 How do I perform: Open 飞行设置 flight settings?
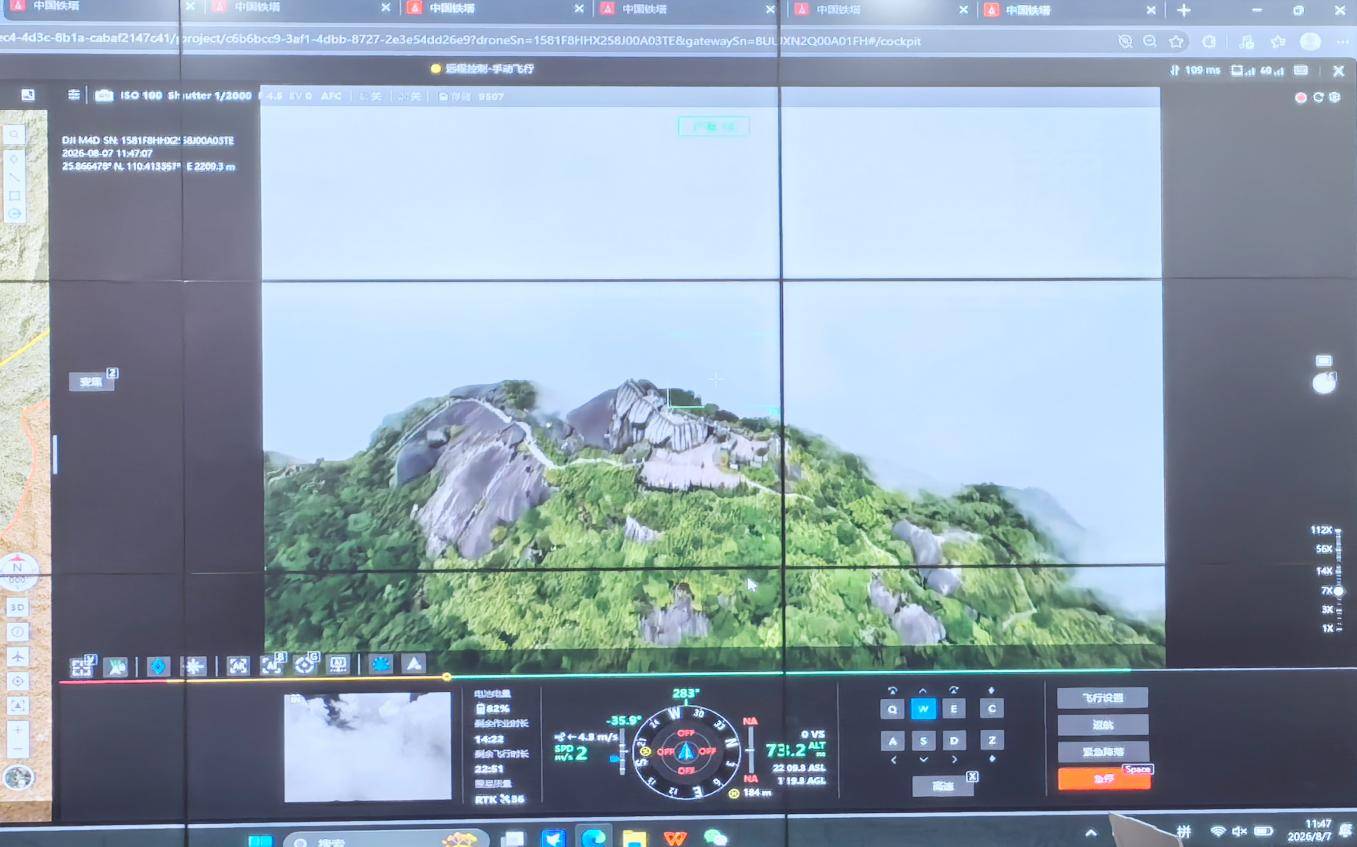click(1103, 698)
